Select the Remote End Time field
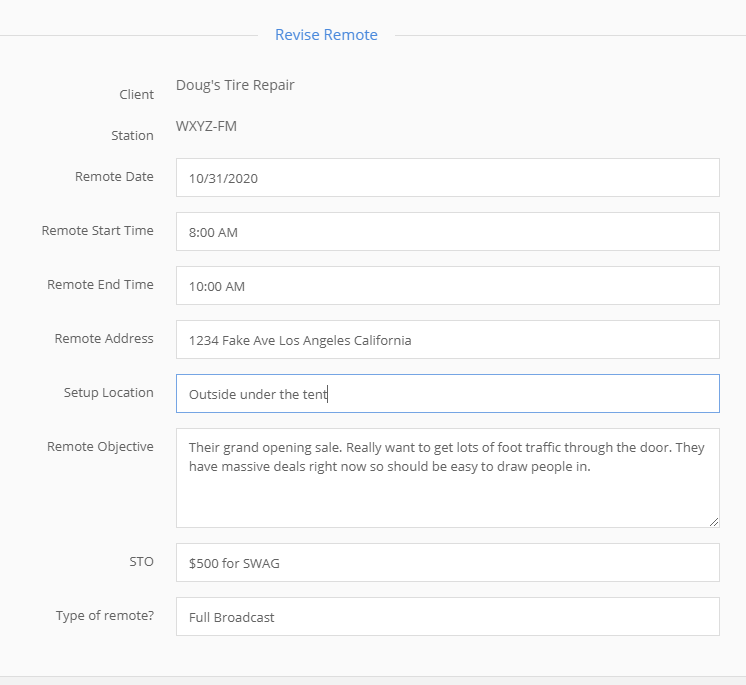This screenshot has width=746, height=685. point(447,286)
